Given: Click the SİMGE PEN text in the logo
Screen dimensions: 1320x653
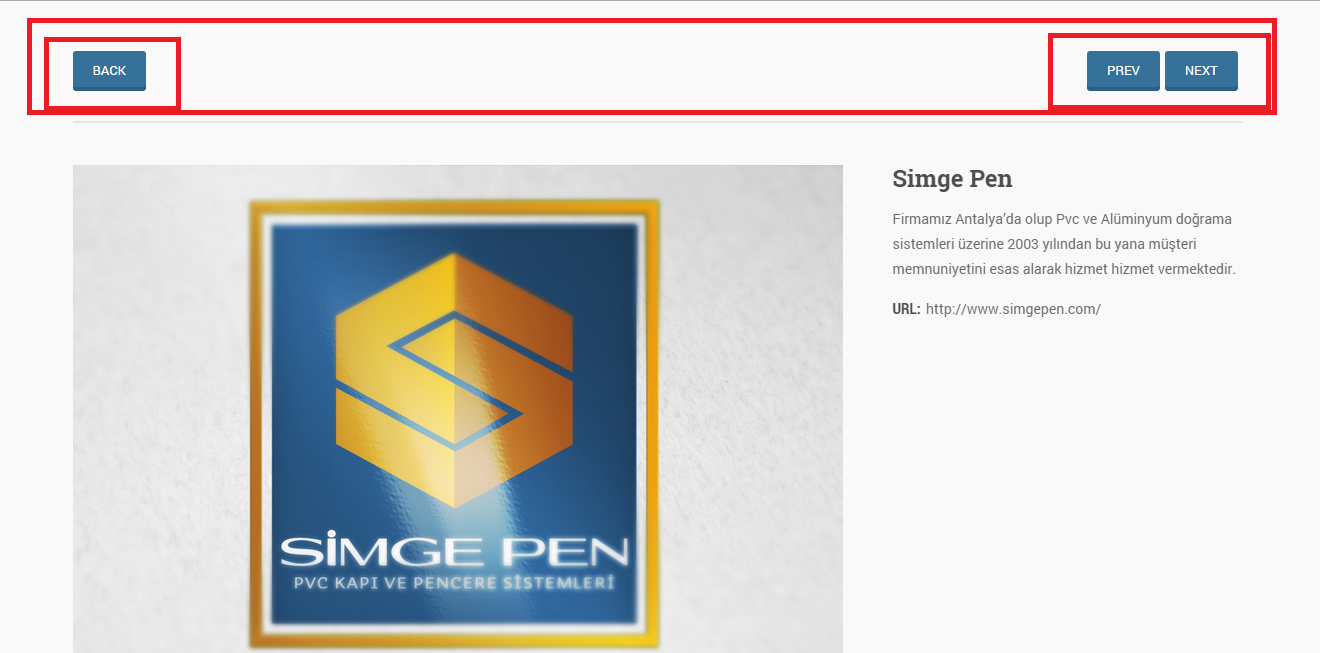Looking at the screenshot, I should 454,551.
